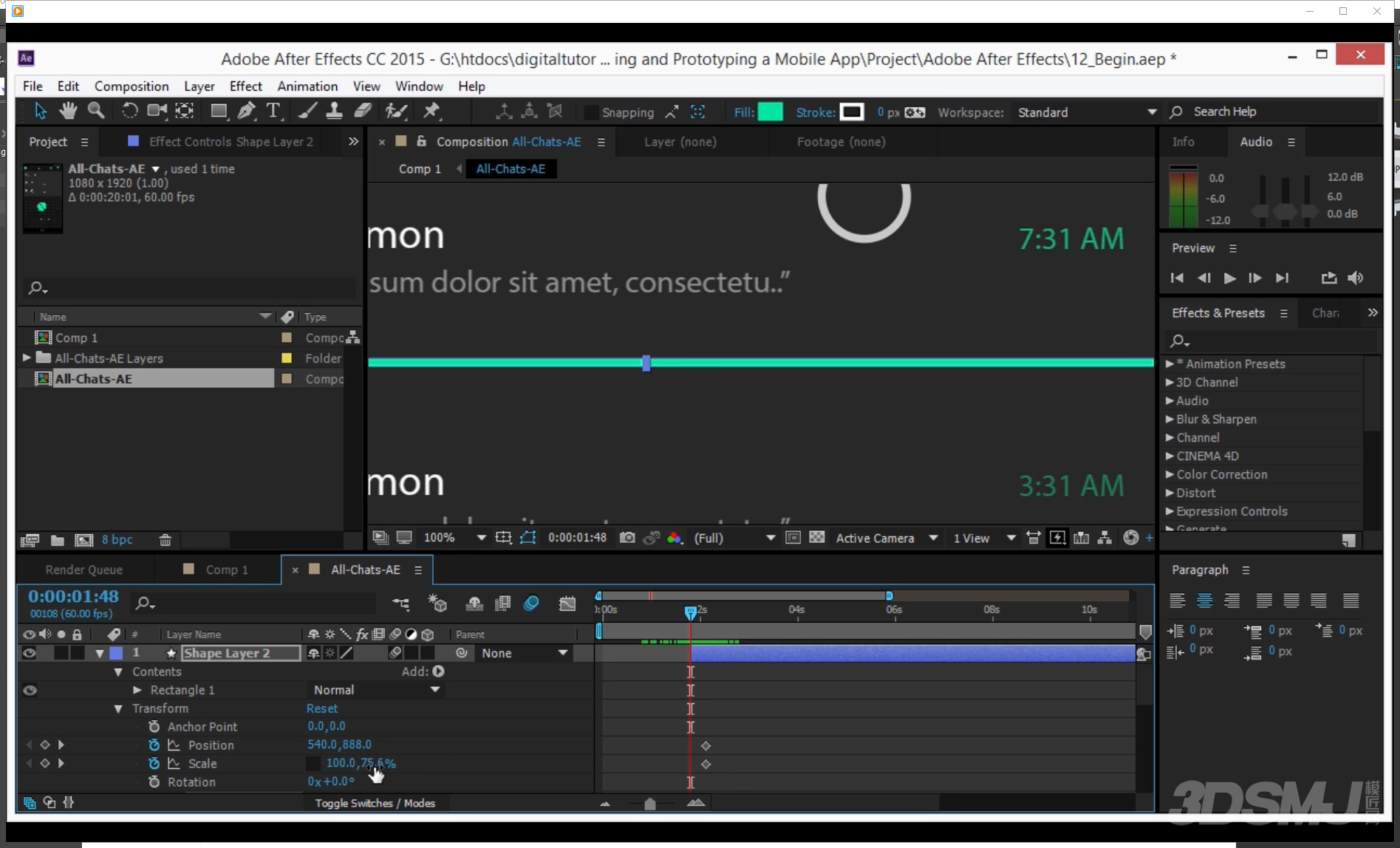Open the Workspace Standard dropdown
The width and height of the screenshot is (1400, 848).
pyautogui.click(x=1086, y=112)
